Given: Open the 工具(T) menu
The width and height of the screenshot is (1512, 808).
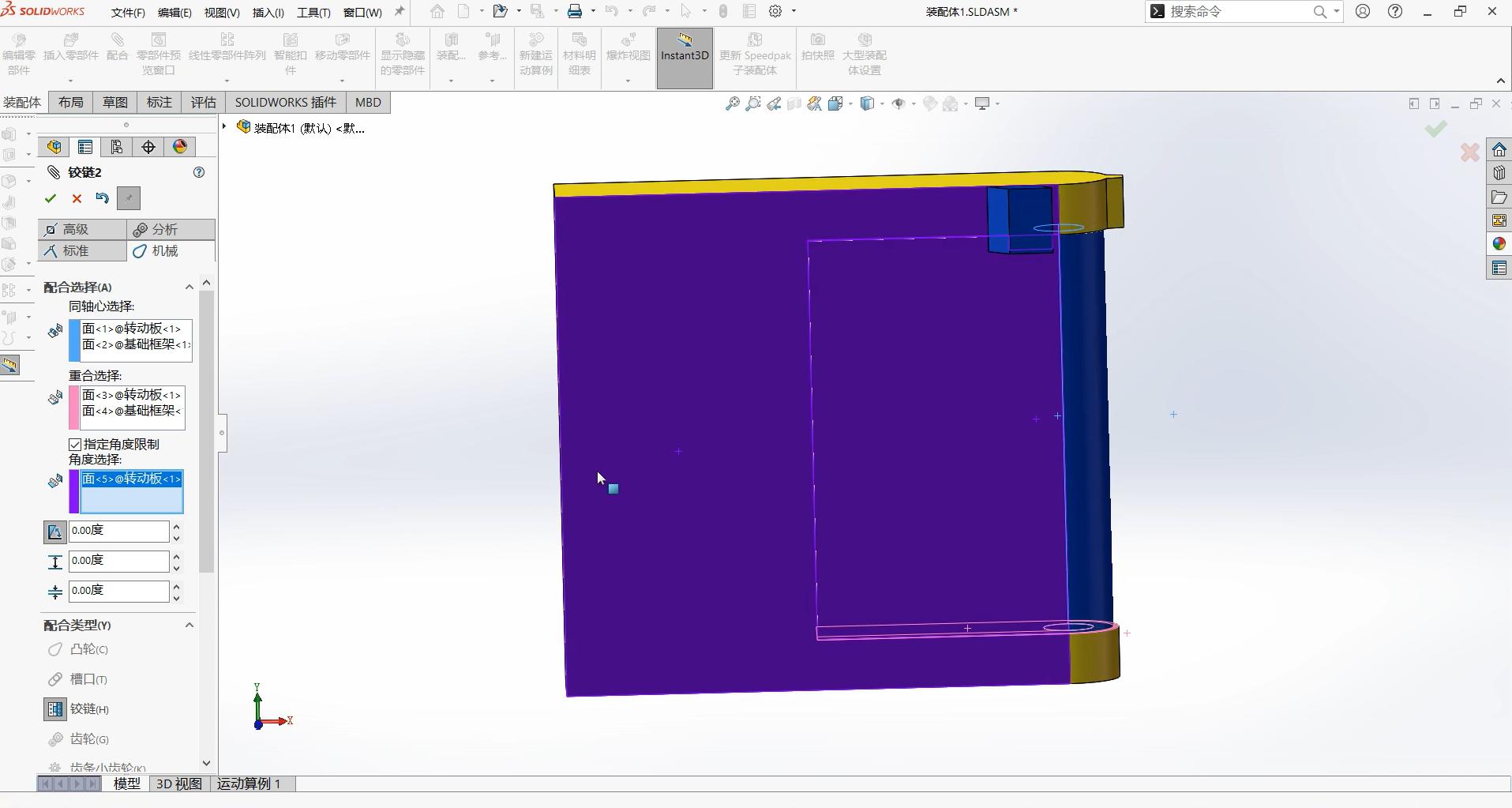Looking at the screenshot, I should (x=313, y=13).
